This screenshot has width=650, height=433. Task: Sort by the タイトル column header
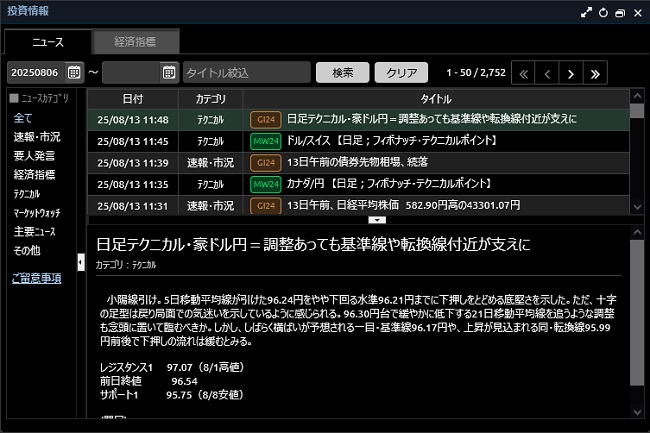[436, 99]
